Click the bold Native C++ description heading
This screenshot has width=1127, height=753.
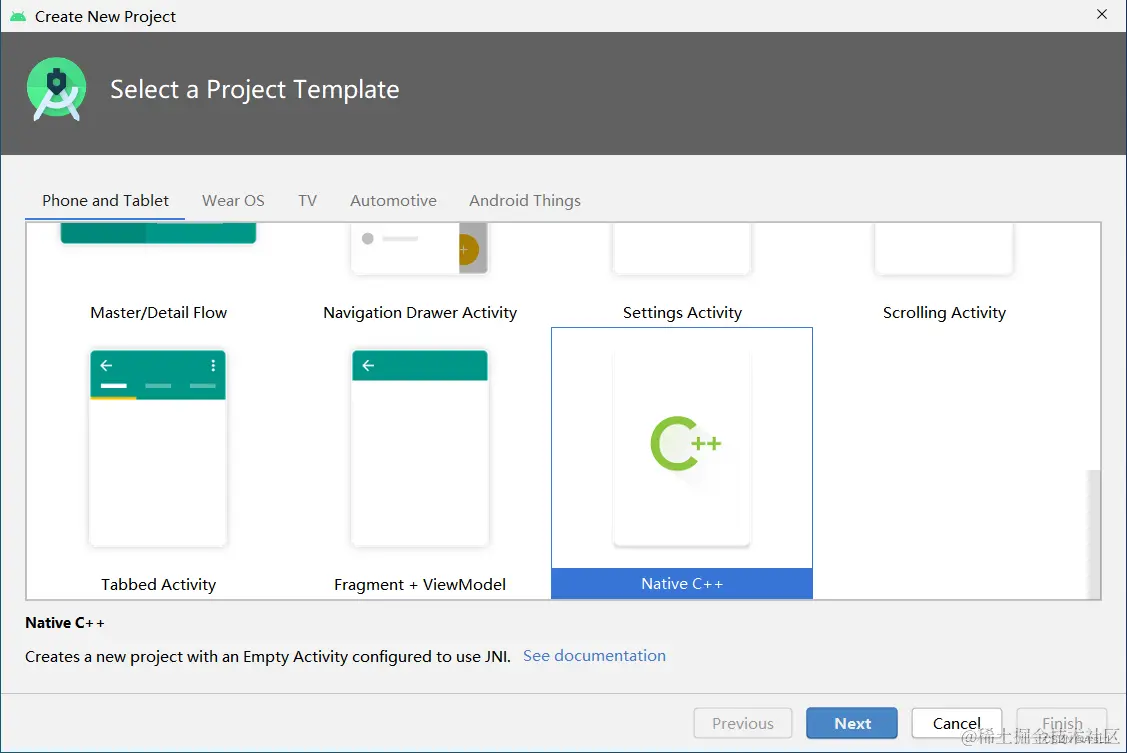pyautogui.click(x=65, y=623)
